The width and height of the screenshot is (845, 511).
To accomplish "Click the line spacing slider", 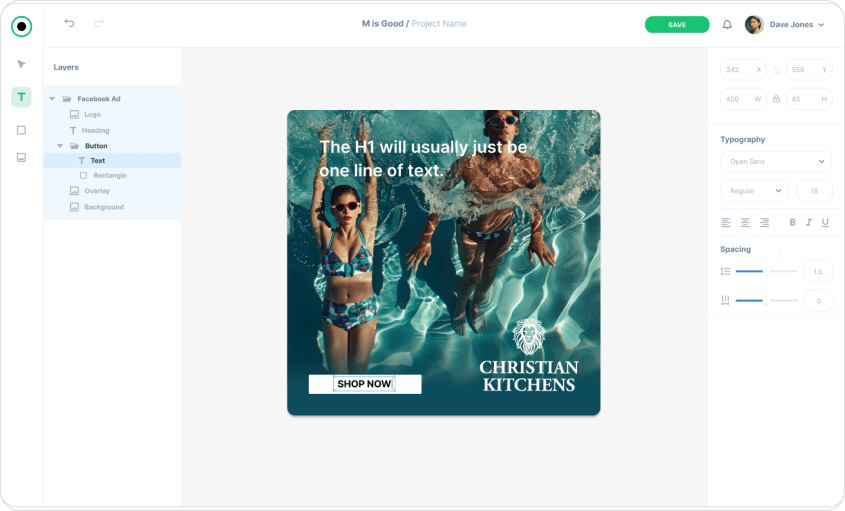I will click(766, 271).
